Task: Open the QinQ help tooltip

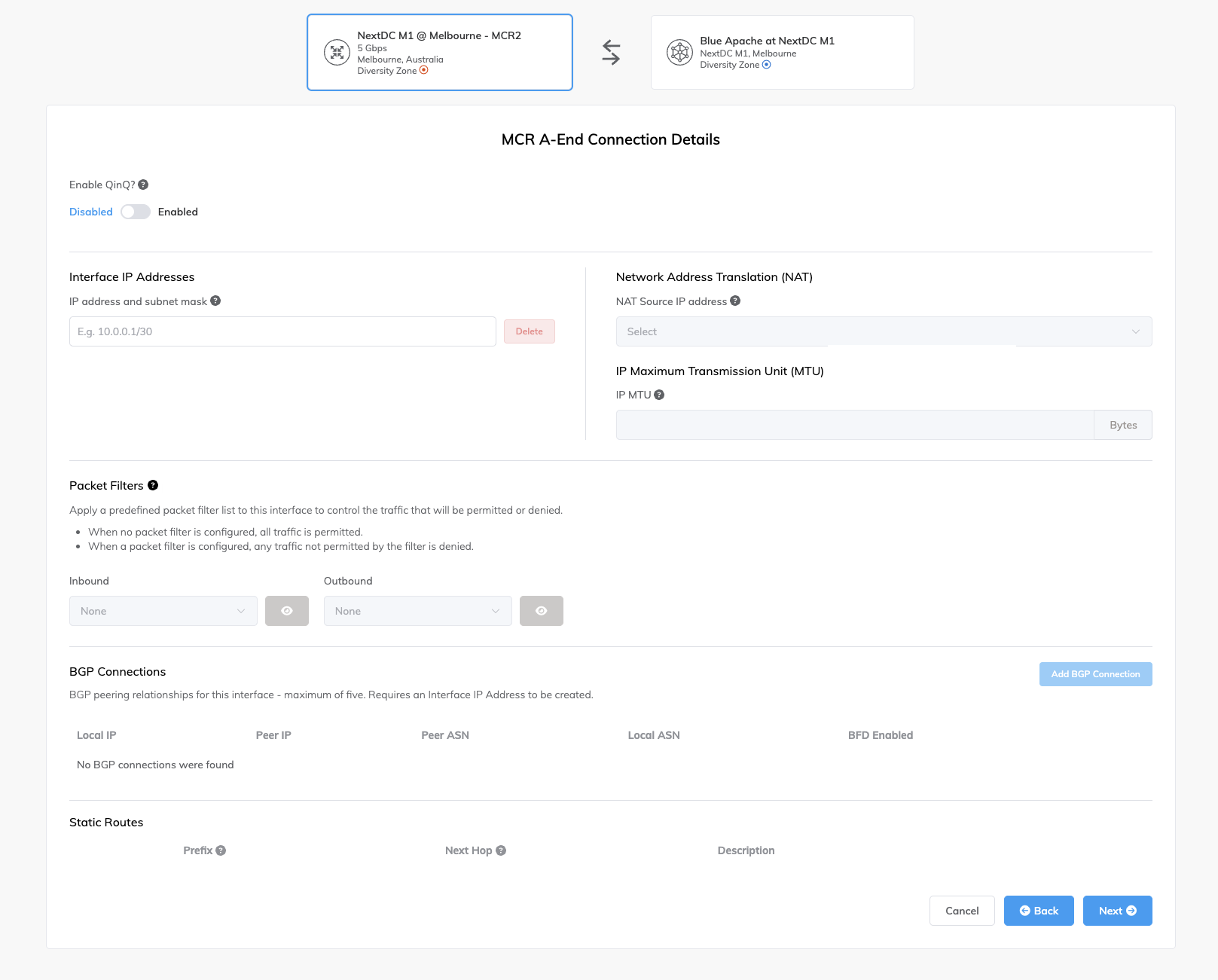Action: tap(145, 184)
